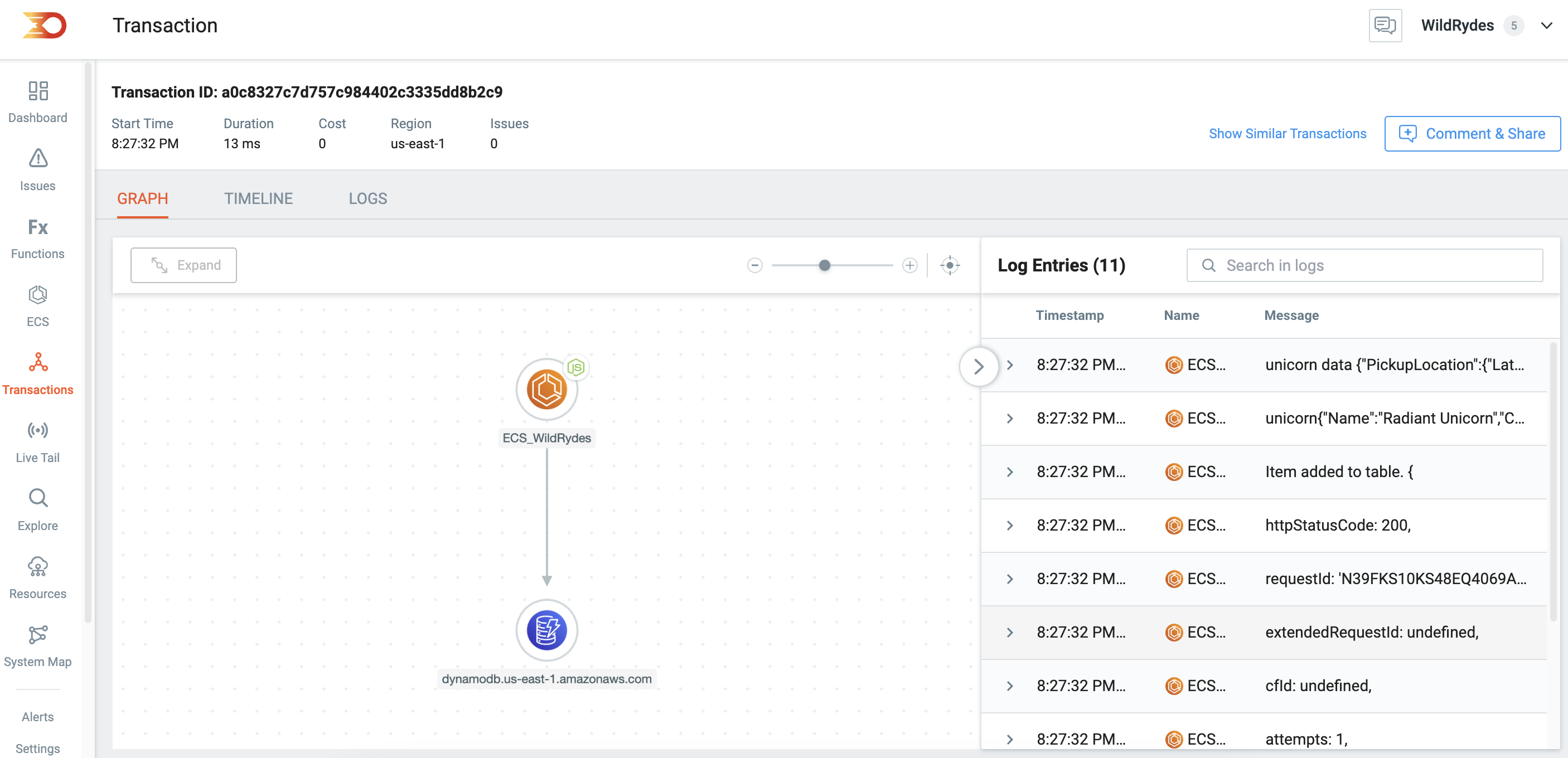Screen dimensions: 1568x758
Task: Click the us-east-1 region value
Action: point(418,144)
